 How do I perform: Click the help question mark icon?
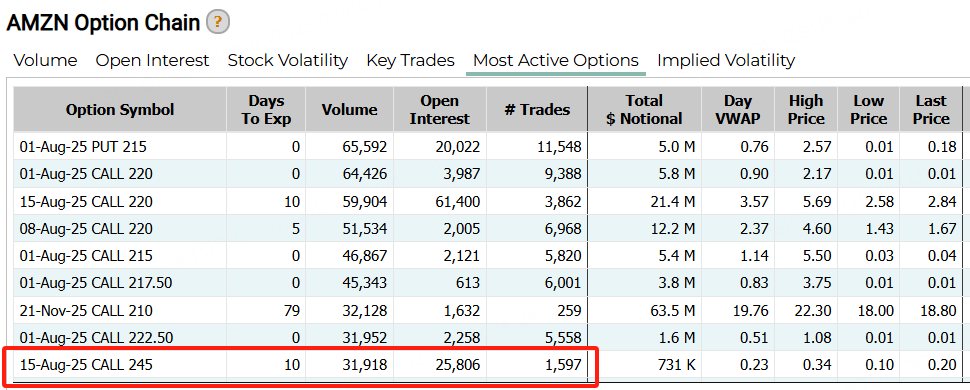pos(218,23)
